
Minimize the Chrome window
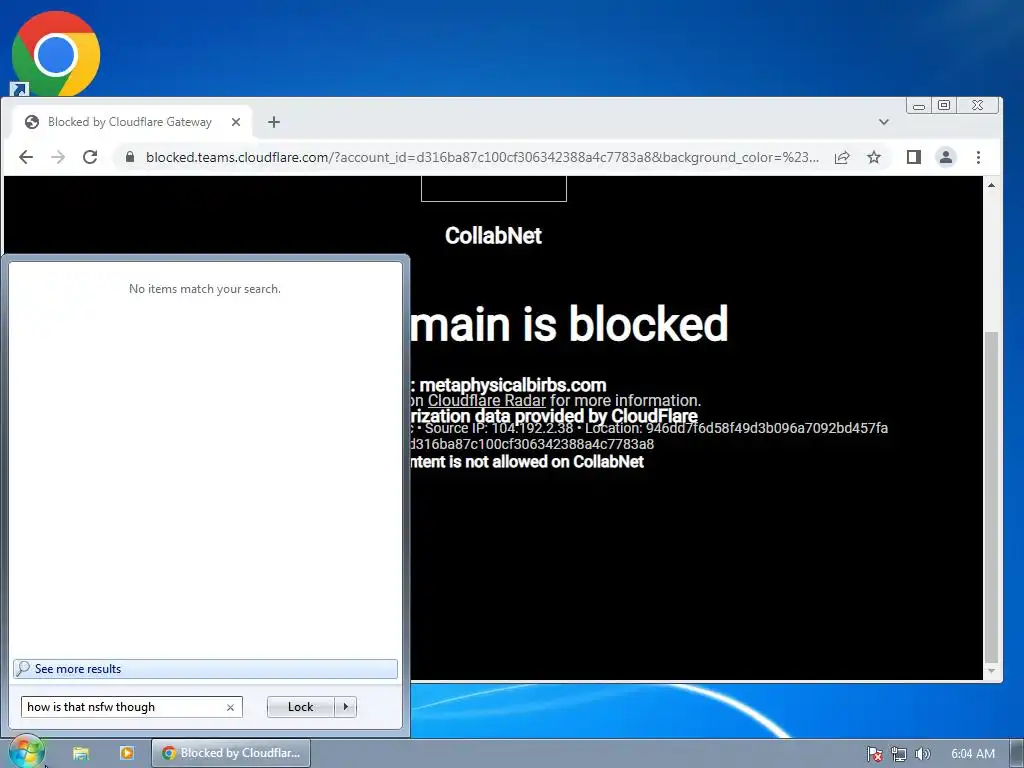tap(919, 105)
